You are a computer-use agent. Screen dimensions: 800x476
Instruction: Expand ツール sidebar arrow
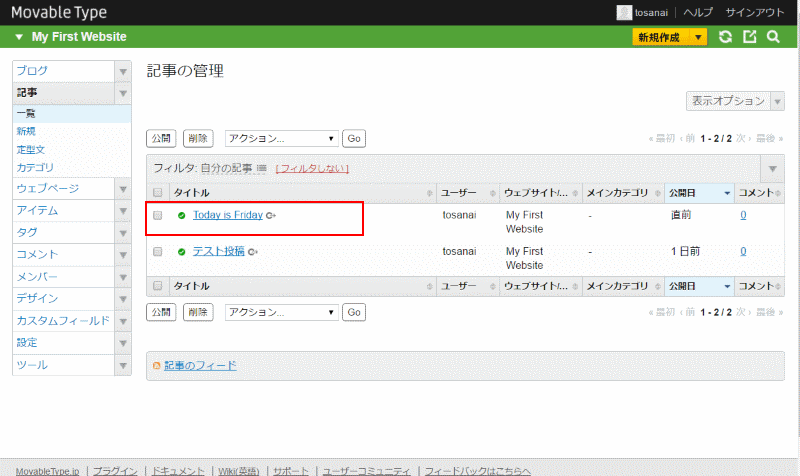point(123,365)
